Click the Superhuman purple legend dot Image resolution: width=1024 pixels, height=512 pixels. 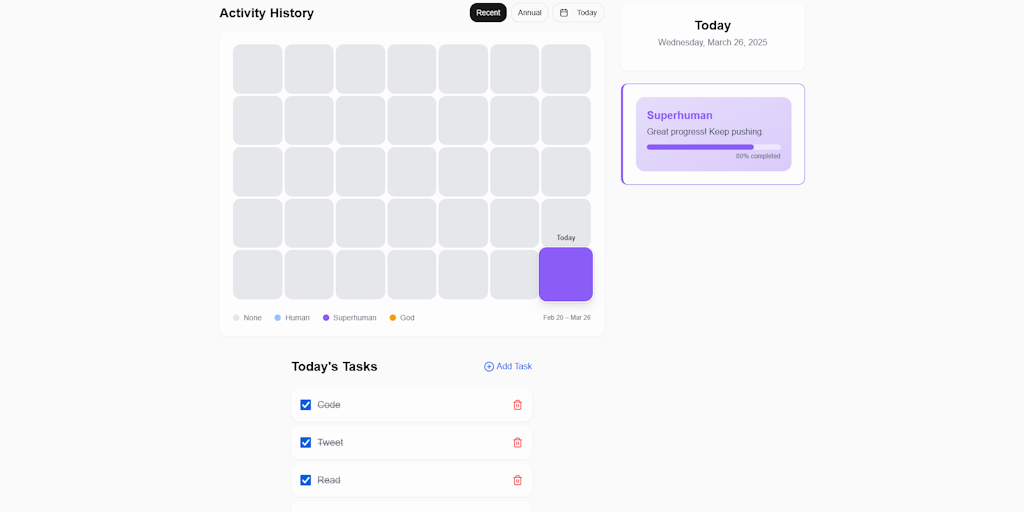[x=326, y=318]
